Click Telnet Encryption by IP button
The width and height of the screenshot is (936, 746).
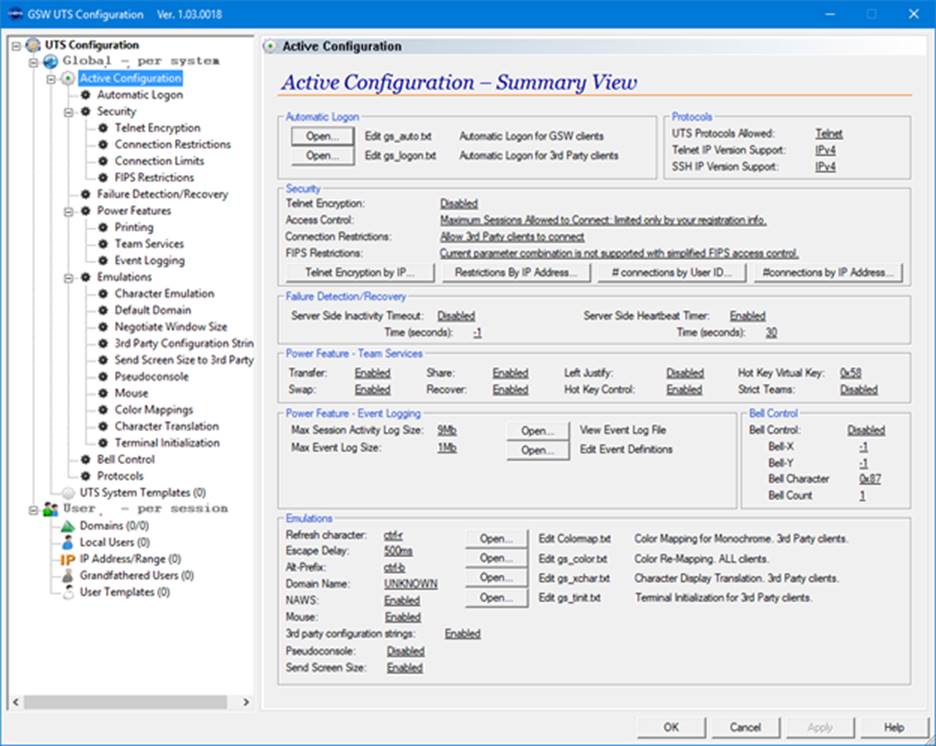(360, 273)
